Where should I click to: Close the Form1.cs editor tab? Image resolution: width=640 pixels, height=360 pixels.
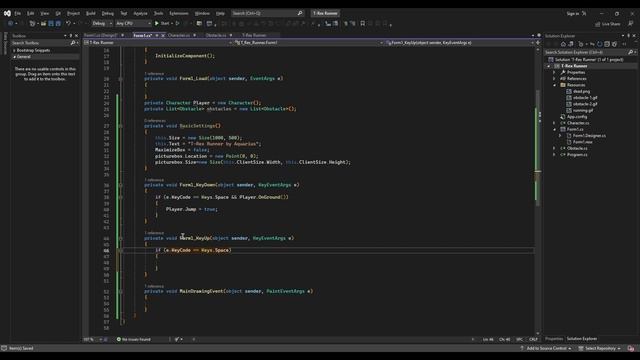163,36
